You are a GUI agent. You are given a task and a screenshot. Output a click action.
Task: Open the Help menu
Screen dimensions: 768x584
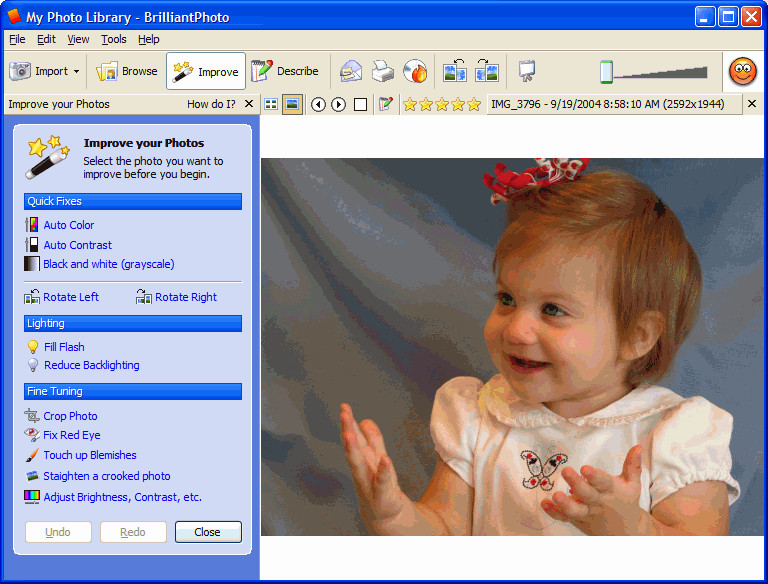pyautogui.click(x=148, y=39)
